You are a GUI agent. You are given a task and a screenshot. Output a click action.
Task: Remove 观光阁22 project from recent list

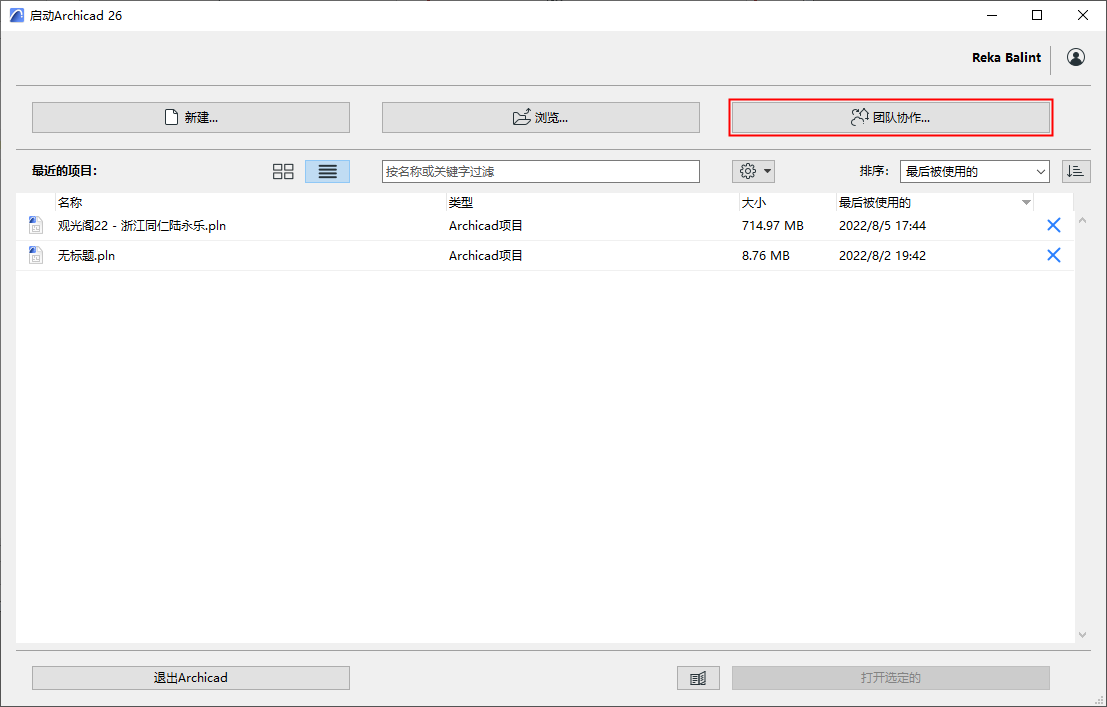pos(1053,225)
